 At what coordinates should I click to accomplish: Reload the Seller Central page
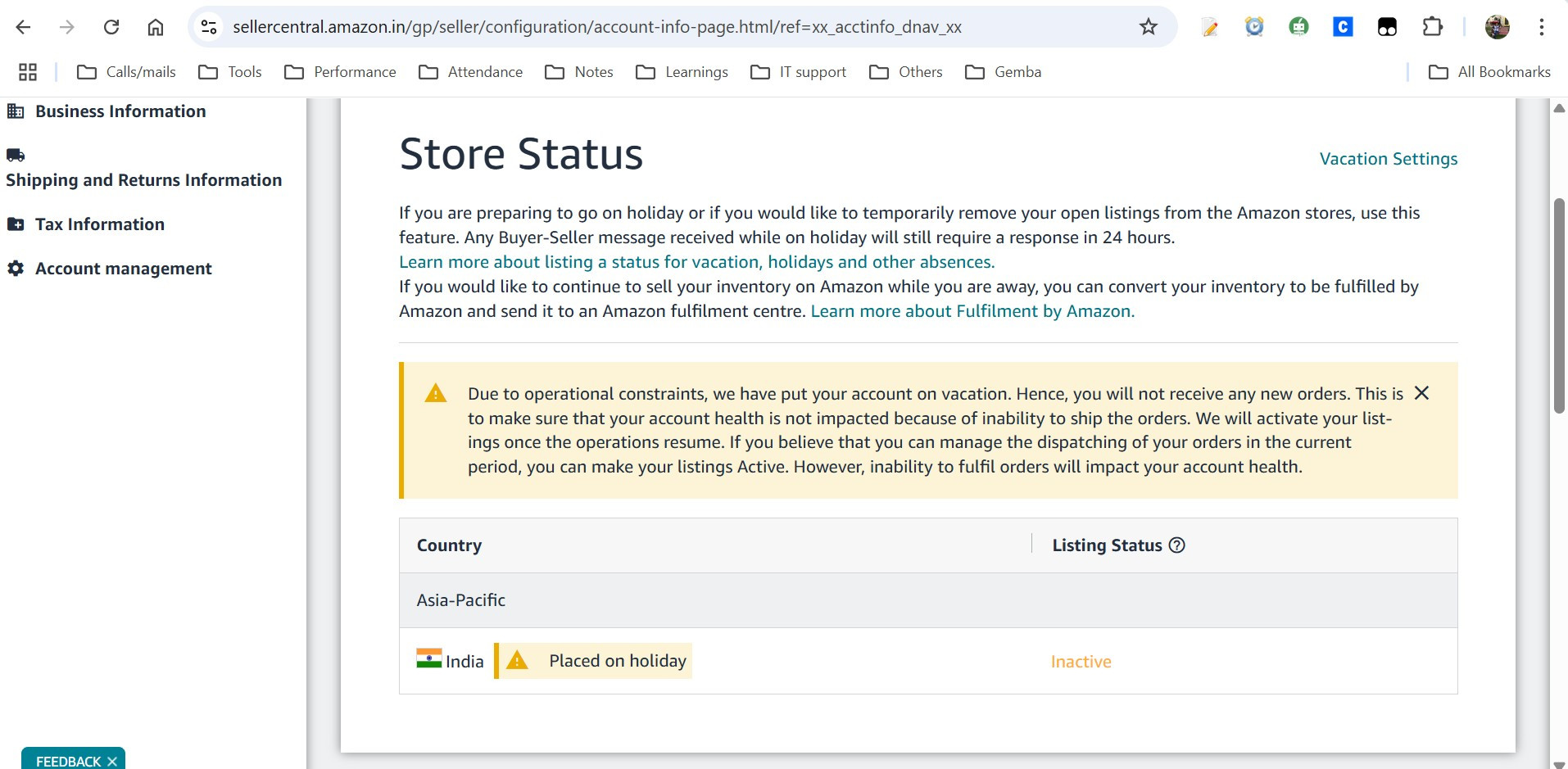point(111,27)
